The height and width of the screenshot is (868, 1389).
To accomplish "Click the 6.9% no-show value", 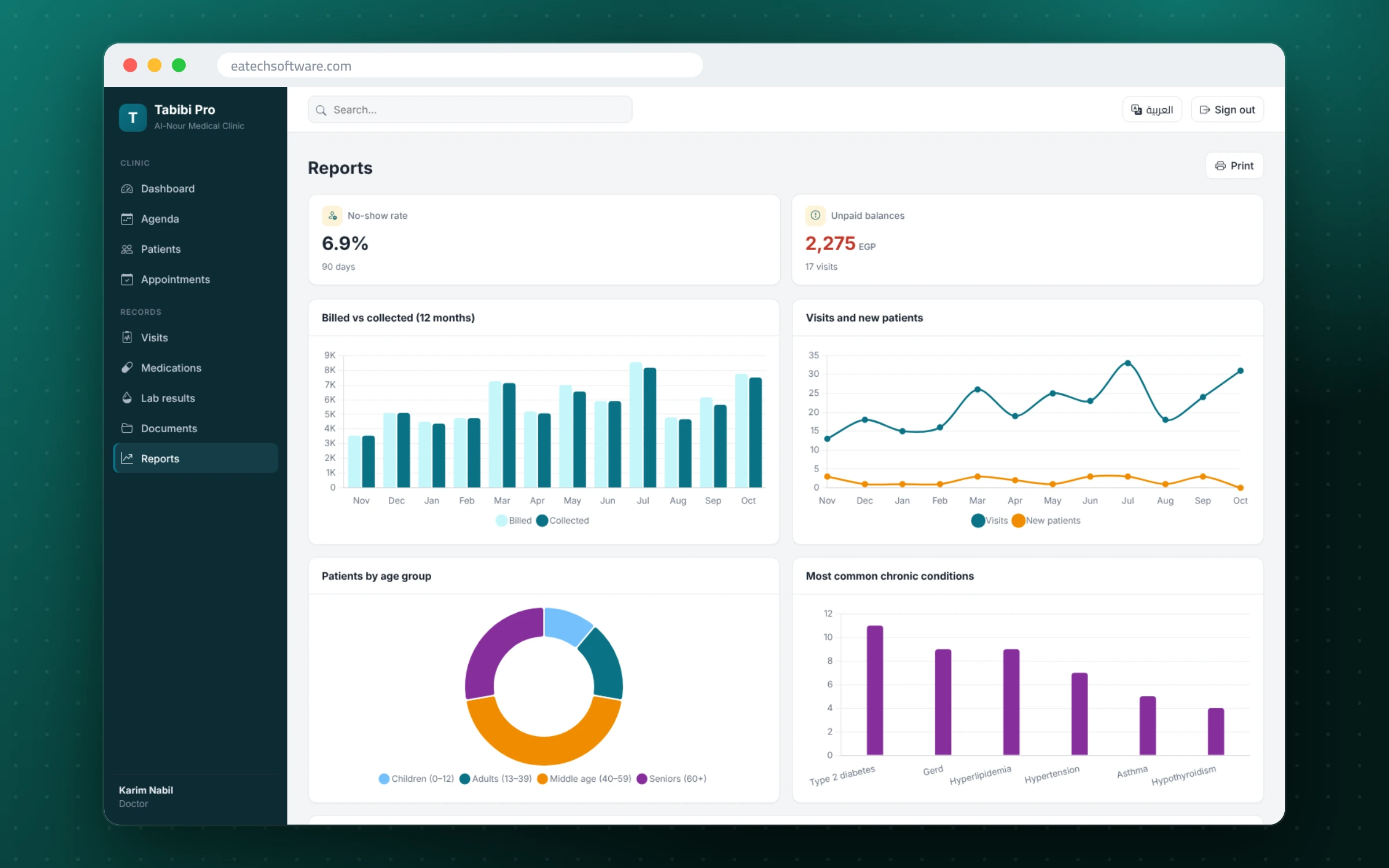I will (345, 244).
